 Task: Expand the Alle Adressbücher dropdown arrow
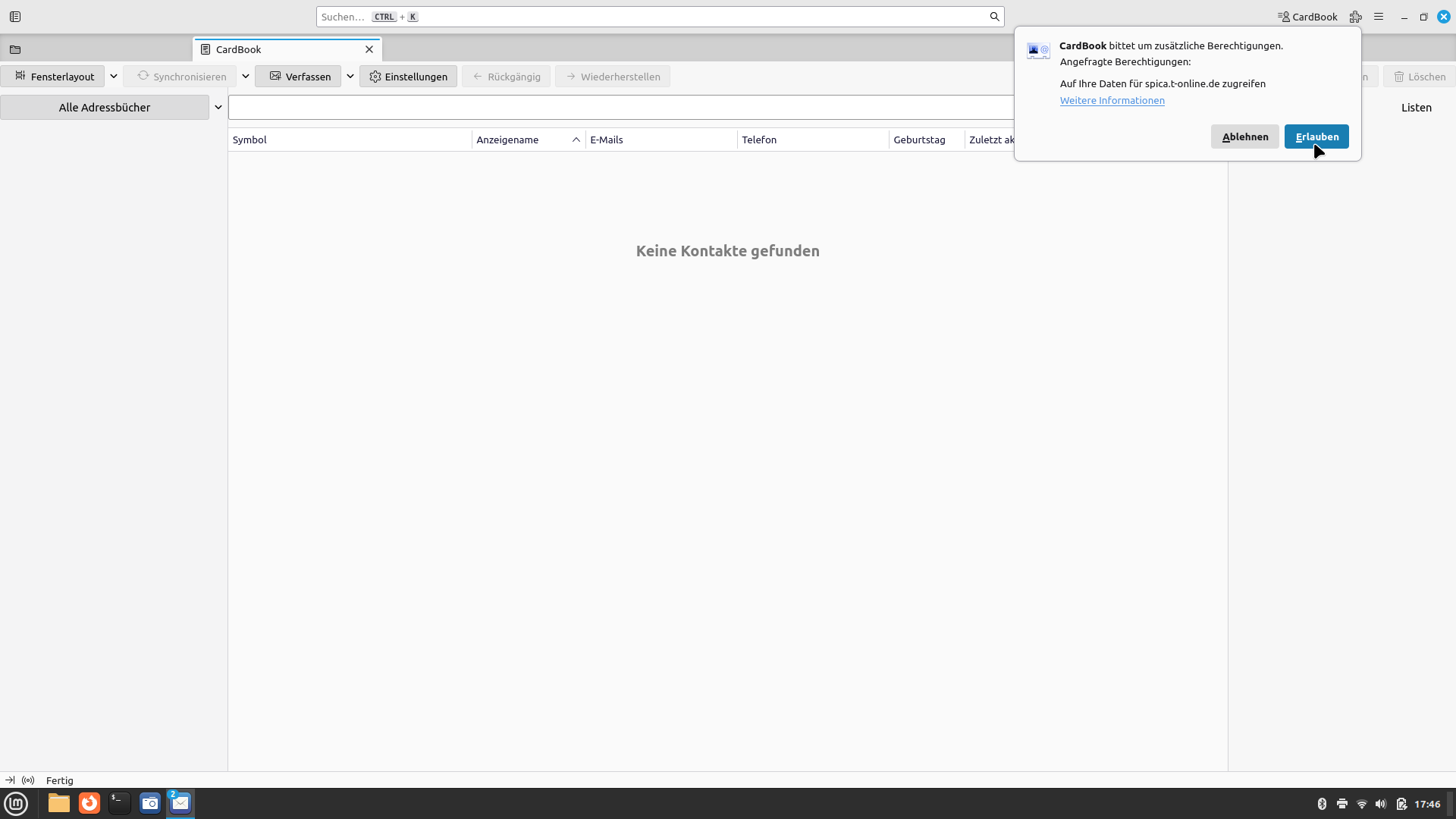click(x=218, y=108)
